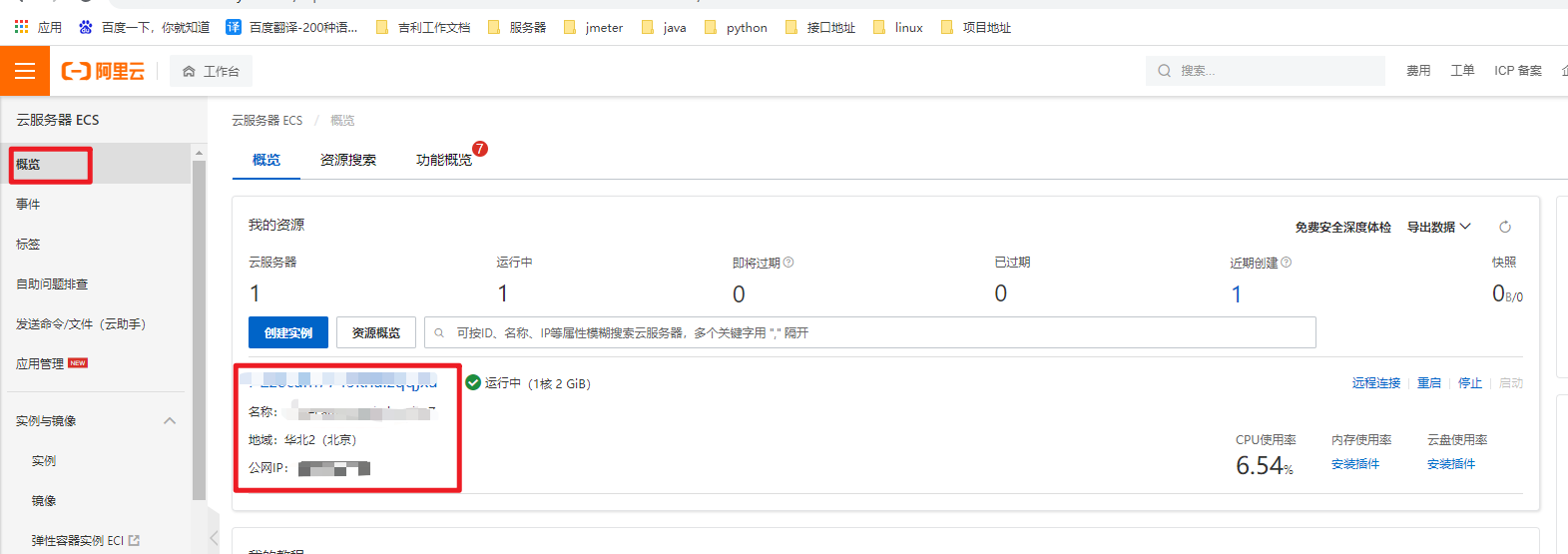Click the 云服务器 ECS breadcrumb link
Viewport: 1568px width, 554px height.
pos(266,120)
